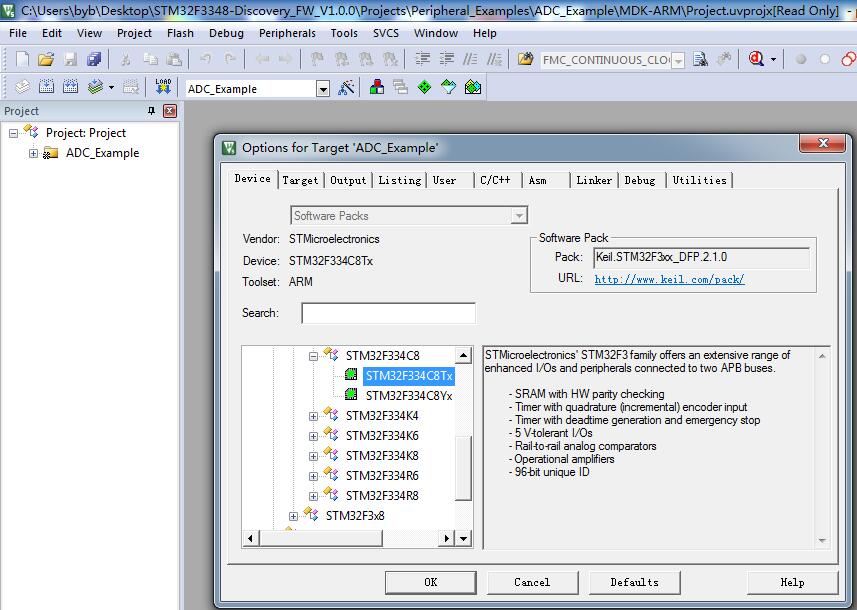Open the keil.com/pack URL link
857x610 pixels.
(x=670, y=279)
